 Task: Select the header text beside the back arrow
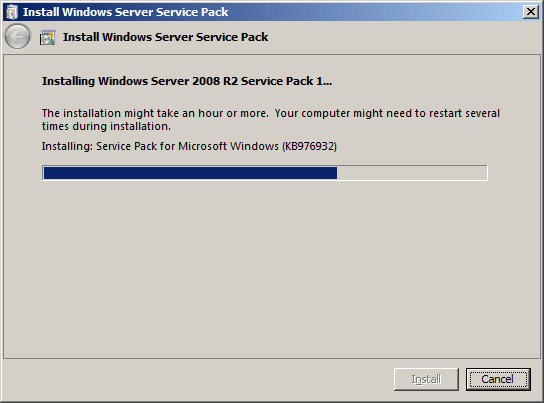tap(165, 37)
